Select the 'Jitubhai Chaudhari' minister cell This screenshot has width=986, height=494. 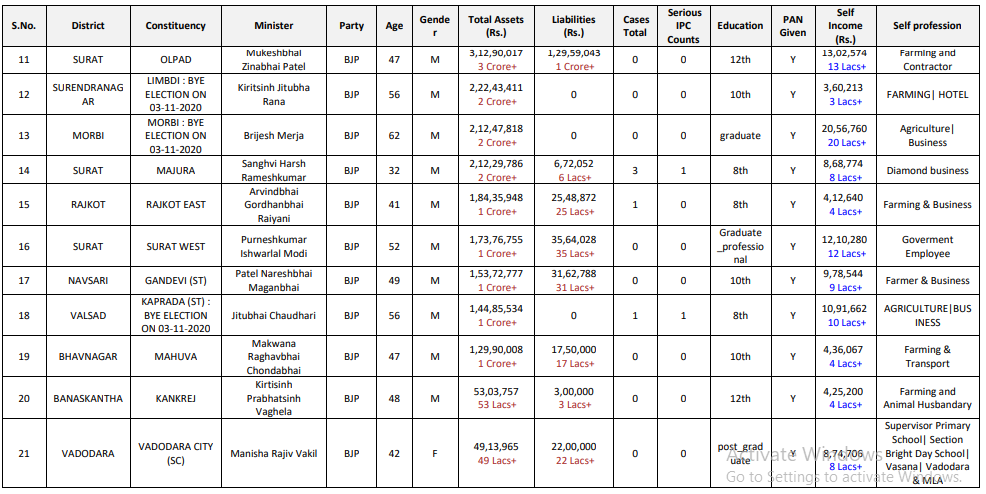point(273,315)
